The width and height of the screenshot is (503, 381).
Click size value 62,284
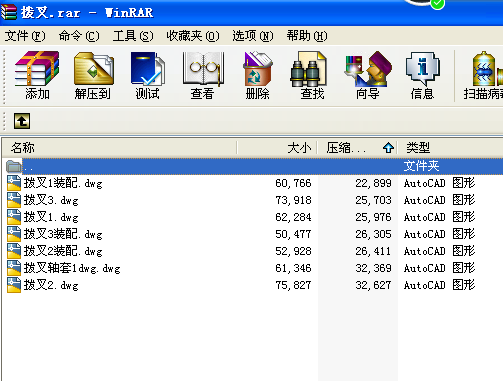click(293, 217)
